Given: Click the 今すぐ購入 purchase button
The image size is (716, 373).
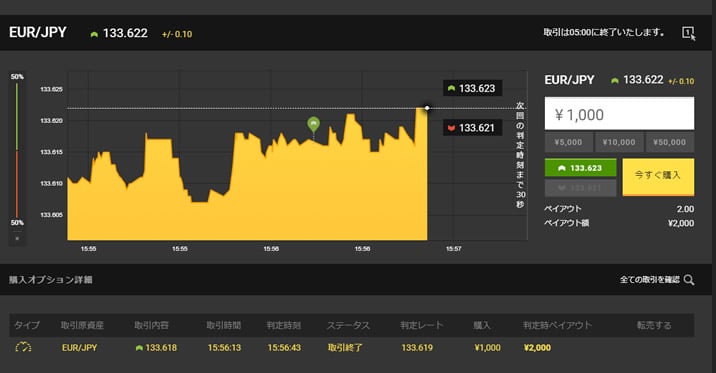Looking at the screenshot, I should coord(658,177).
